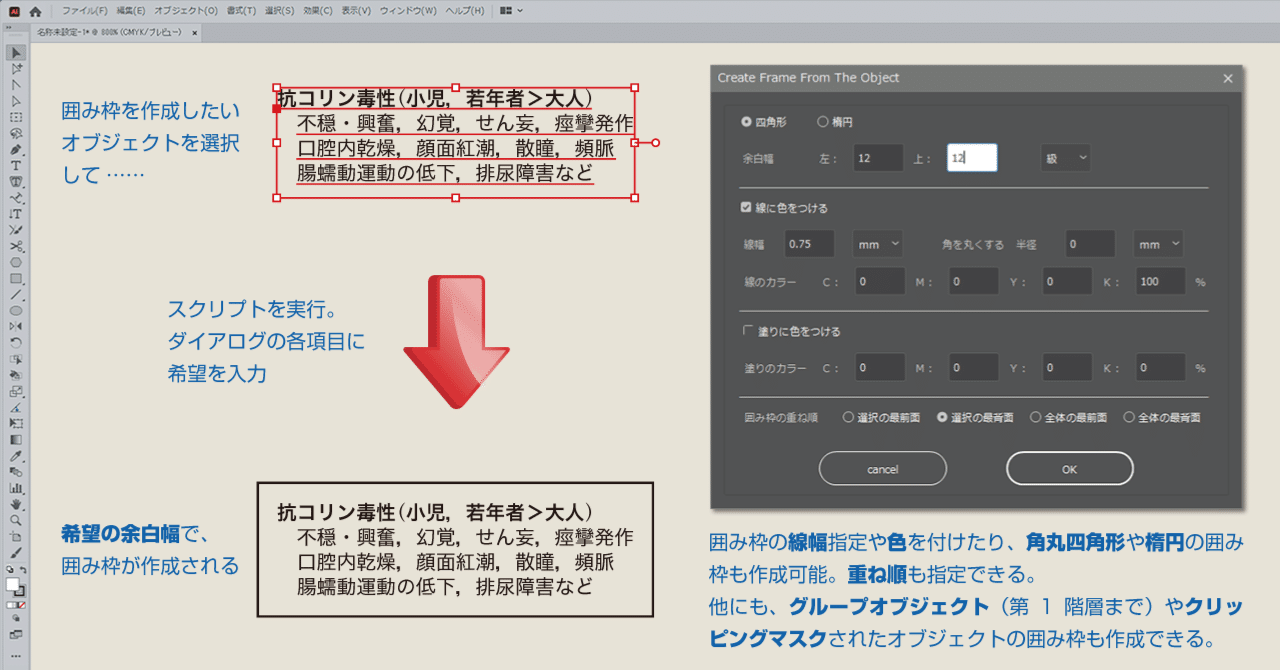Select the Hand tool

pyautogui.click(x=13, y=503)
